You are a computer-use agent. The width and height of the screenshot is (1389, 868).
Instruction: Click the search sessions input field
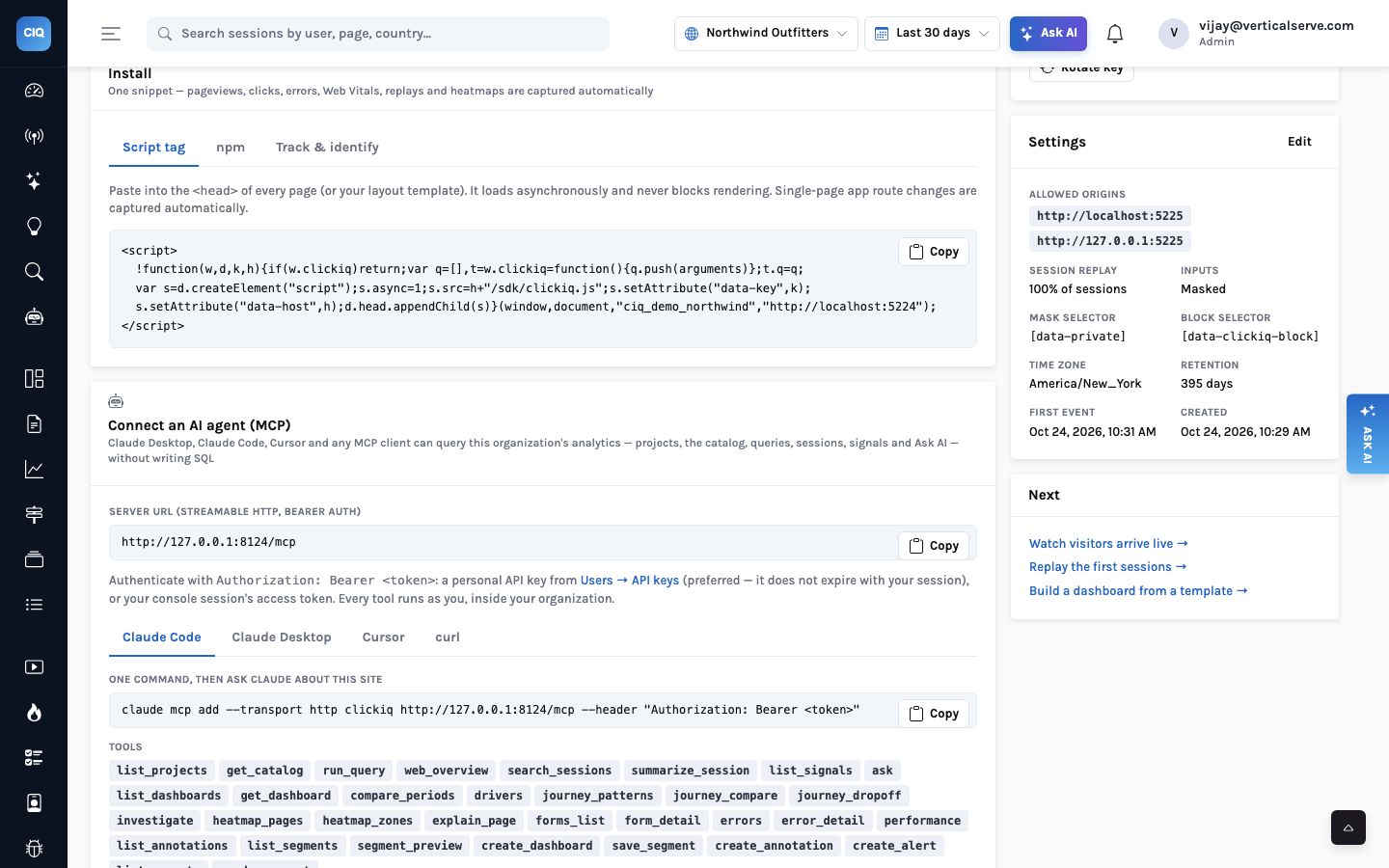[x=378, y=34]
